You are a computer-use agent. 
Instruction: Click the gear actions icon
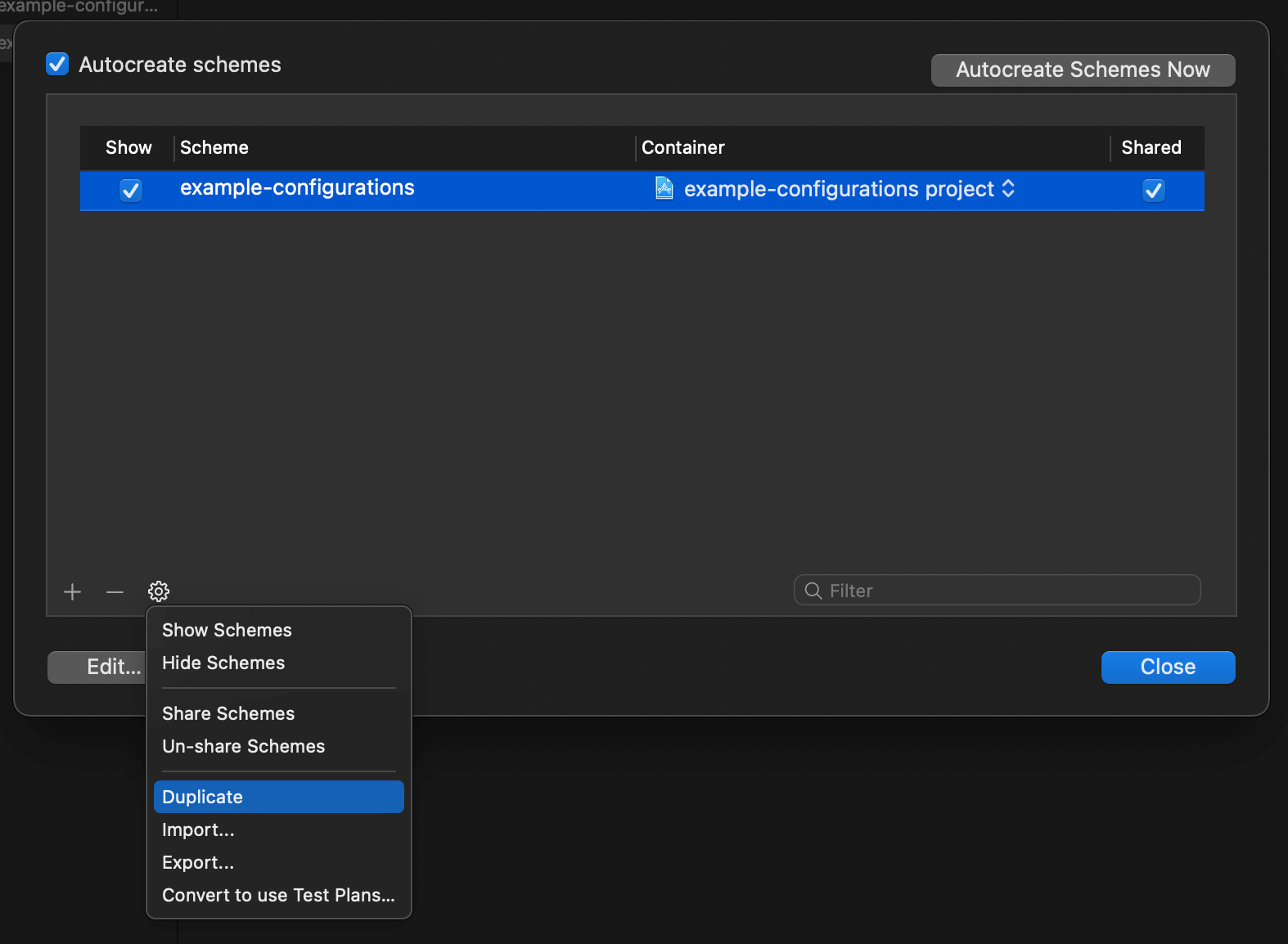(159, 591)
